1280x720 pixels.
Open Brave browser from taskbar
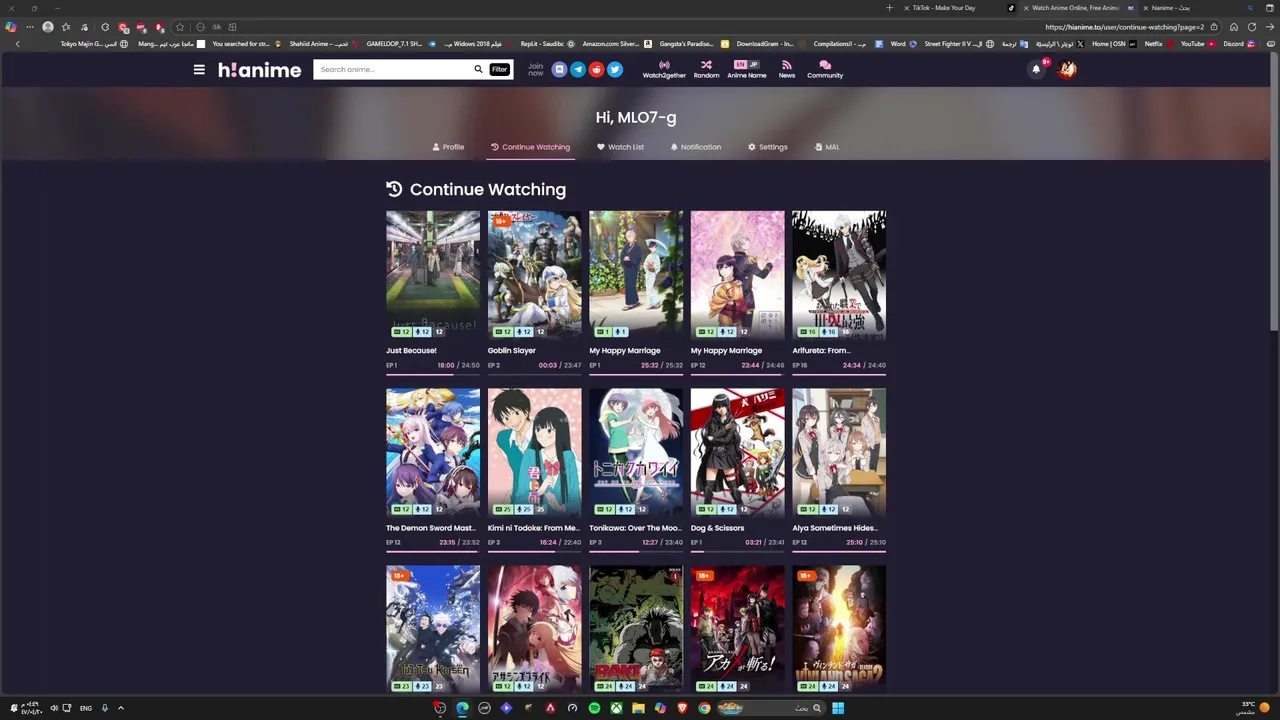(x=683, y=708)
